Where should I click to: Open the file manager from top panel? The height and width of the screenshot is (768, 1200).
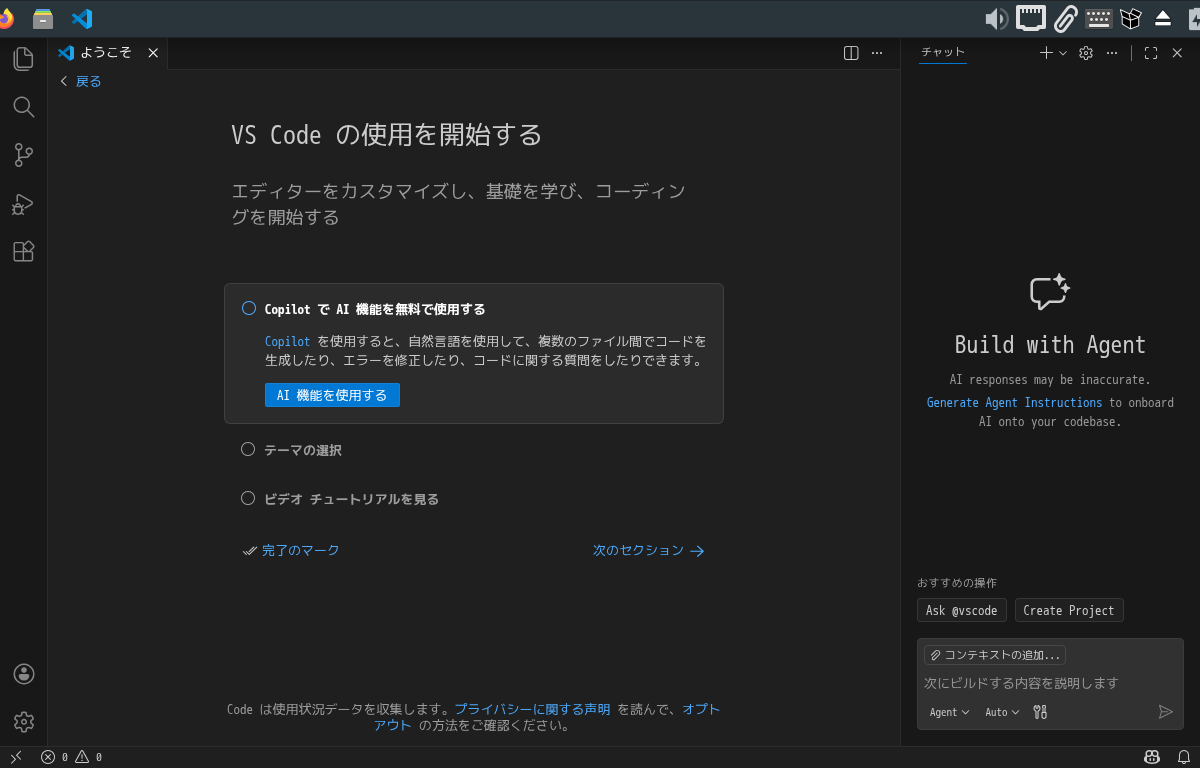(43, 18)
